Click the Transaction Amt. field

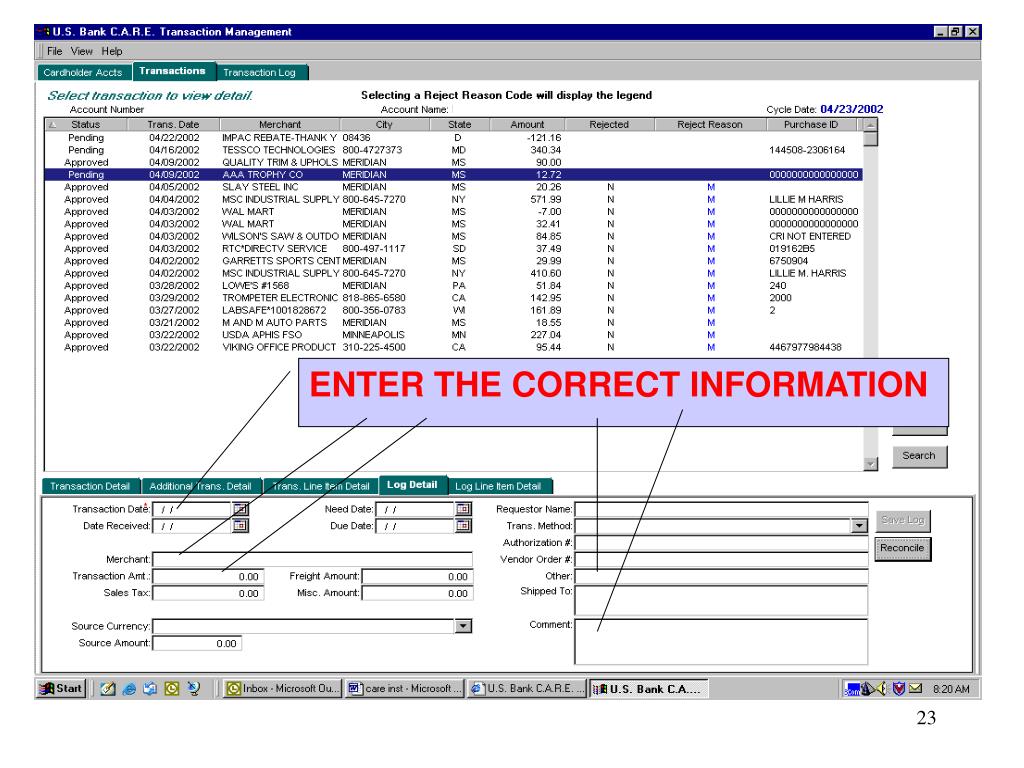(x=208, y=577)
